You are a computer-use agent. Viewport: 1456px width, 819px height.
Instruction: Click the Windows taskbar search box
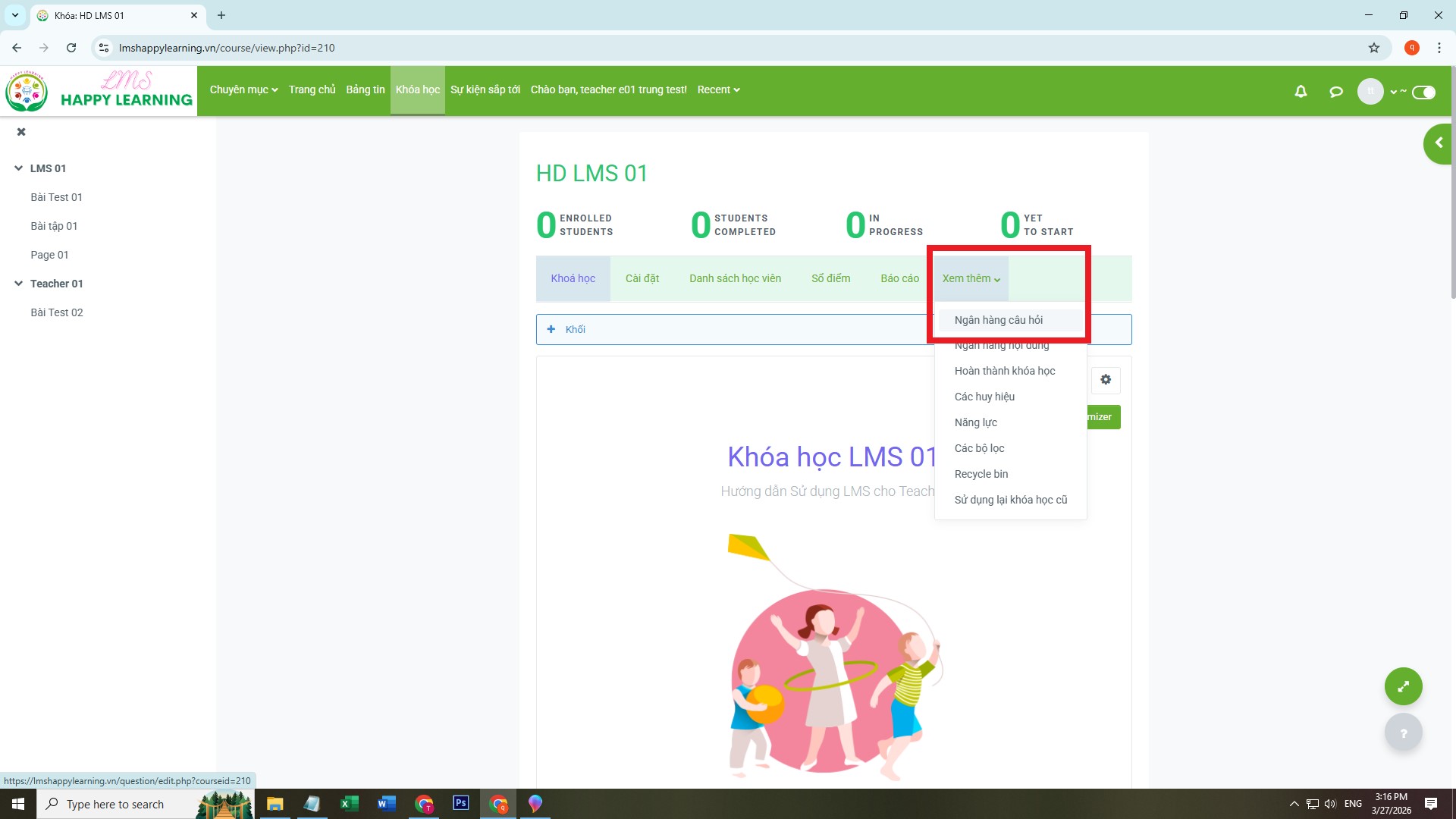pos(115,804)
